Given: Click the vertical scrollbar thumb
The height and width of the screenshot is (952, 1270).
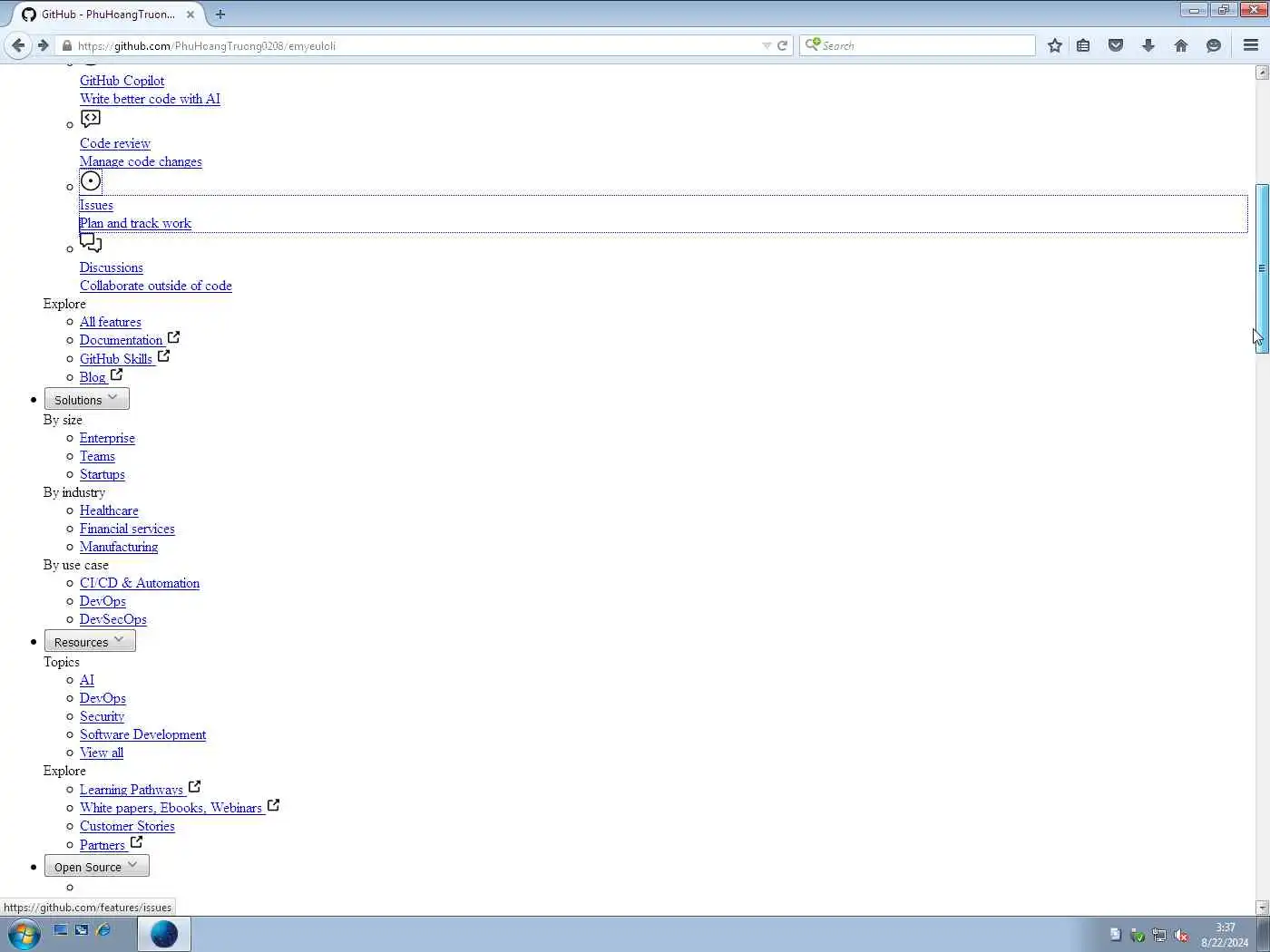Looking at the screenshot, I should pos(1262,268).
